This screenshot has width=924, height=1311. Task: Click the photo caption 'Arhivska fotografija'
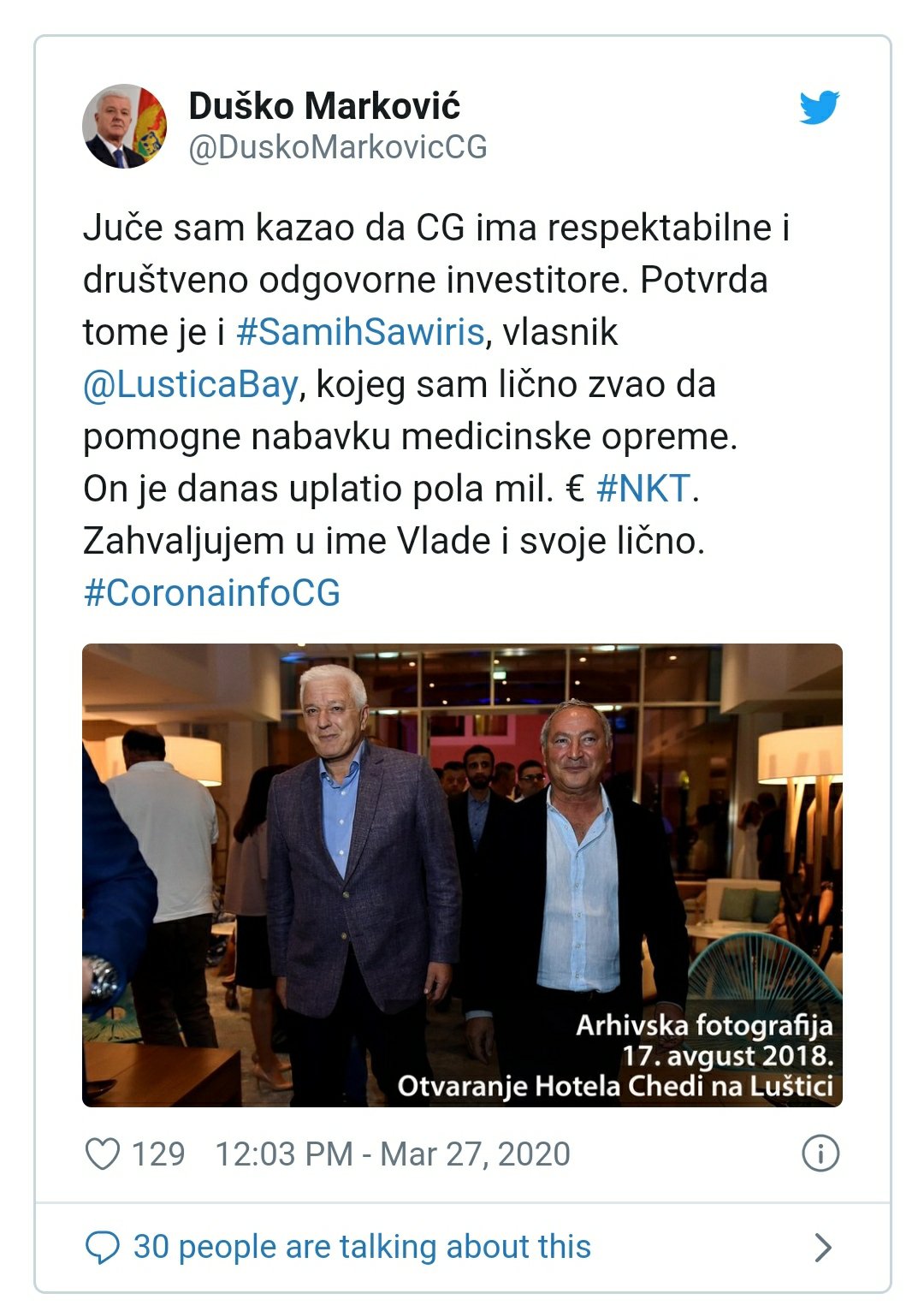(x=704, y=1024)
